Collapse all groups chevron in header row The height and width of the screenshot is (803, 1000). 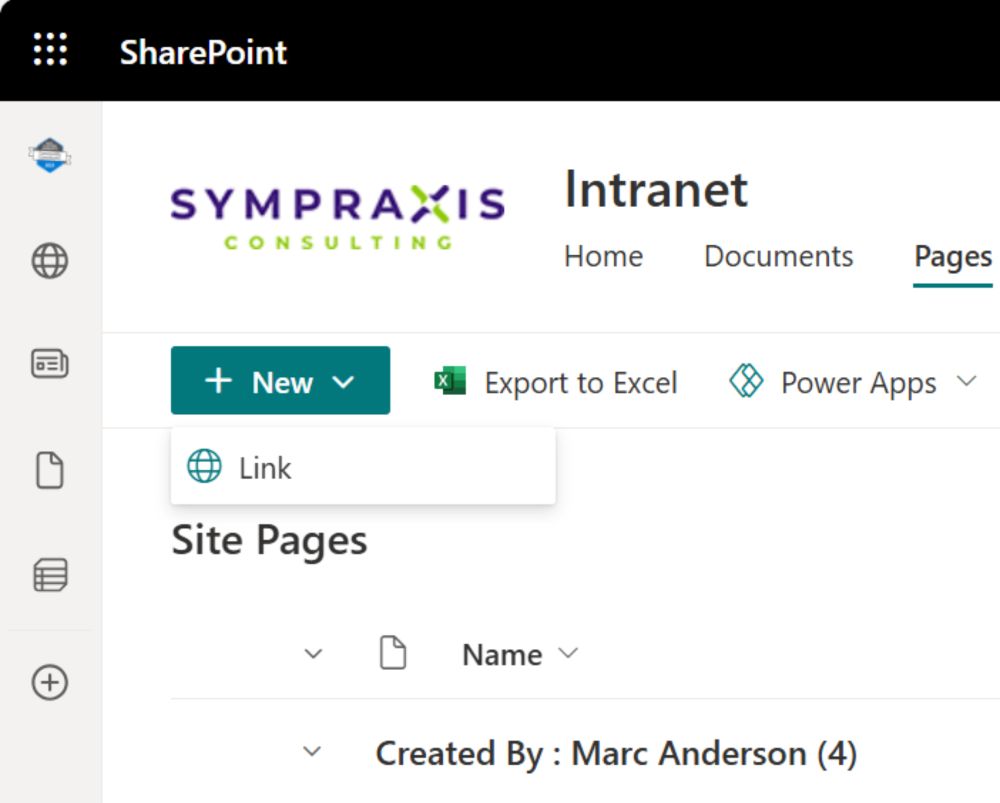(x=313, y=654)
